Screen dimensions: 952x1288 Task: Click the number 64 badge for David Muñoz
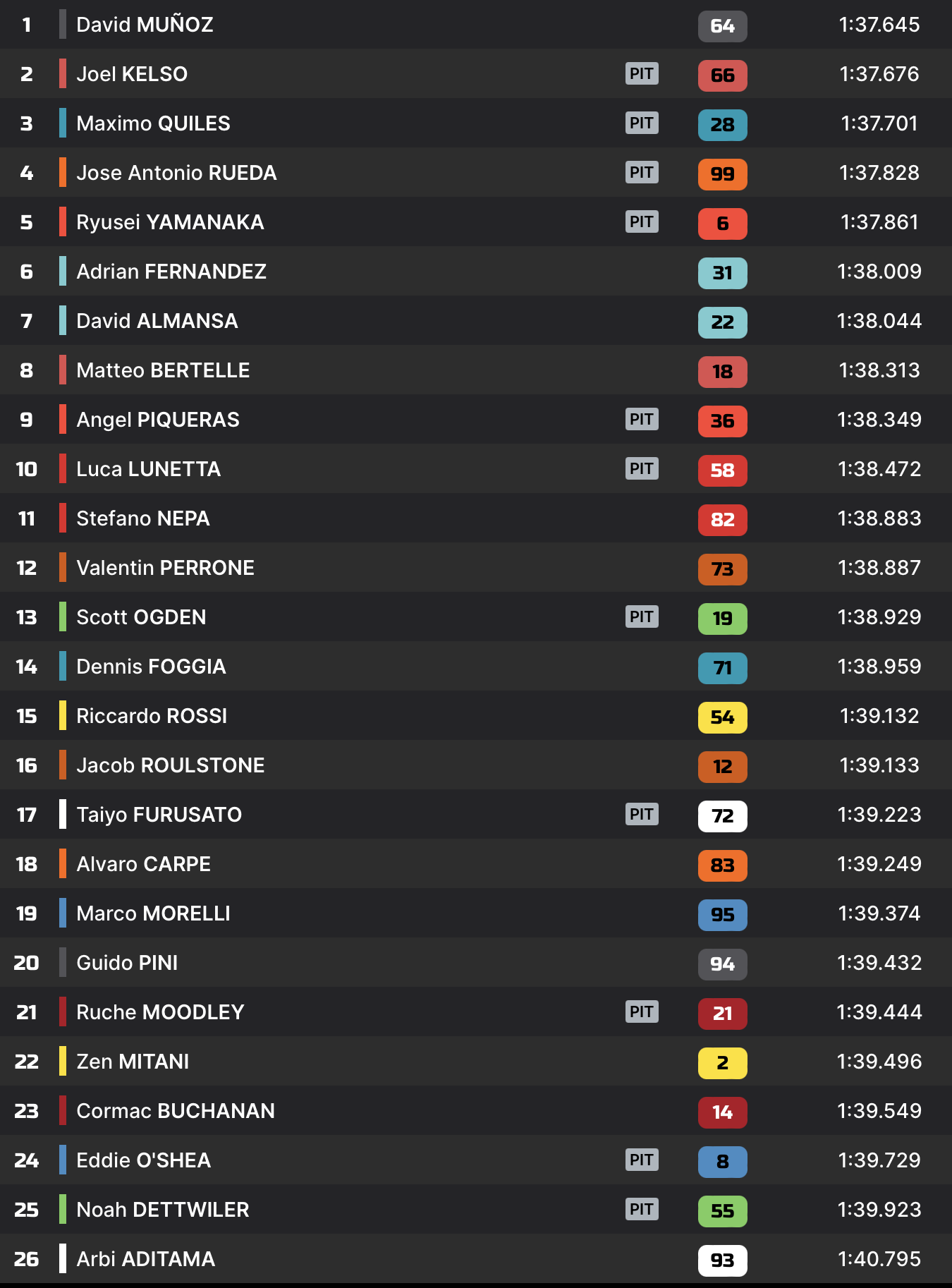(722, 26)
